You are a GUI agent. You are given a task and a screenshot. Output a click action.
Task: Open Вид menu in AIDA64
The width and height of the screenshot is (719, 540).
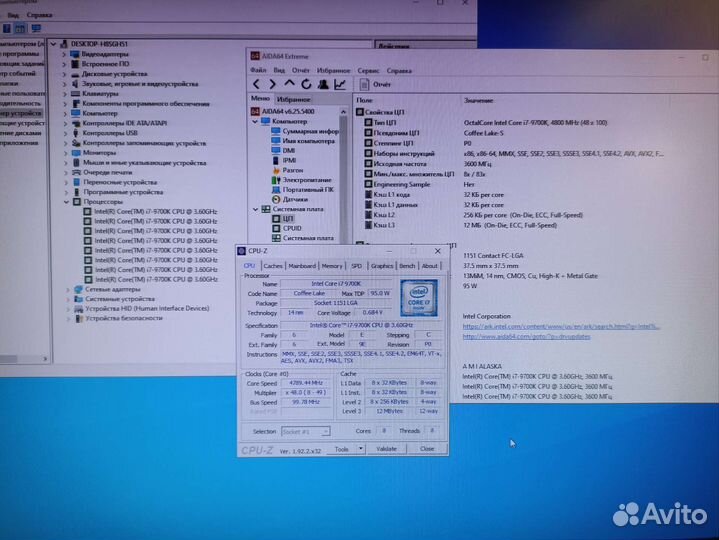[x=279, y=70]
